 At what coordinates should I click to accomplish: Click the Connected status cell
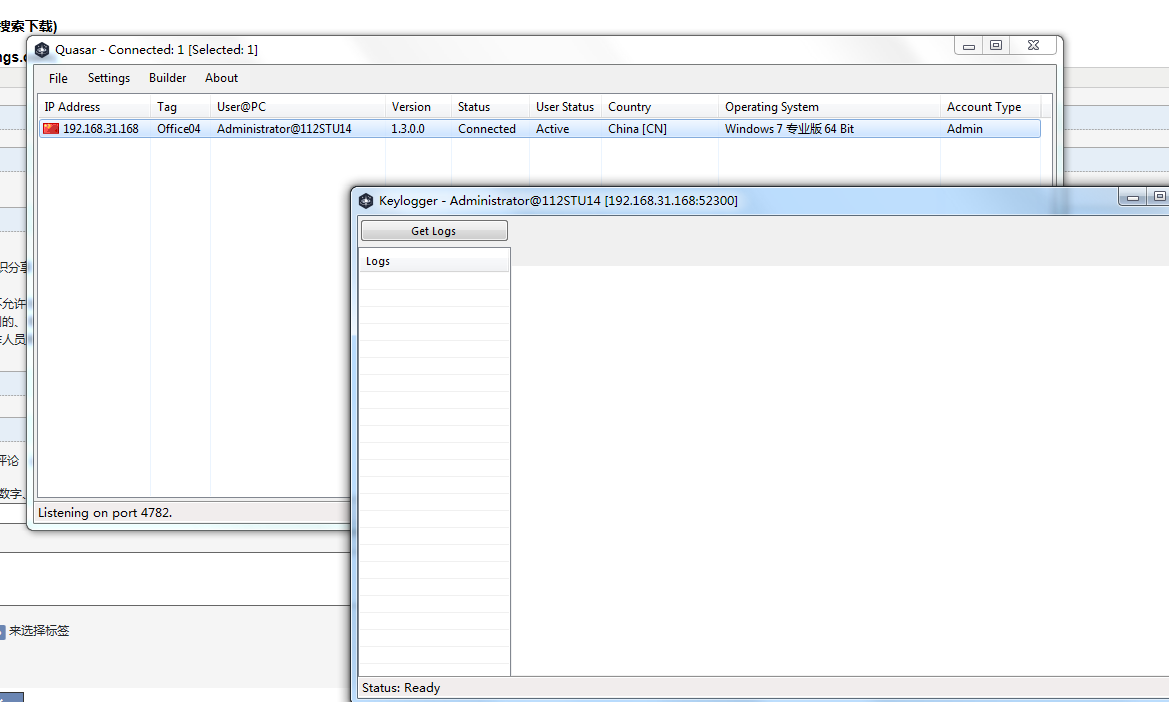point(487,129)
